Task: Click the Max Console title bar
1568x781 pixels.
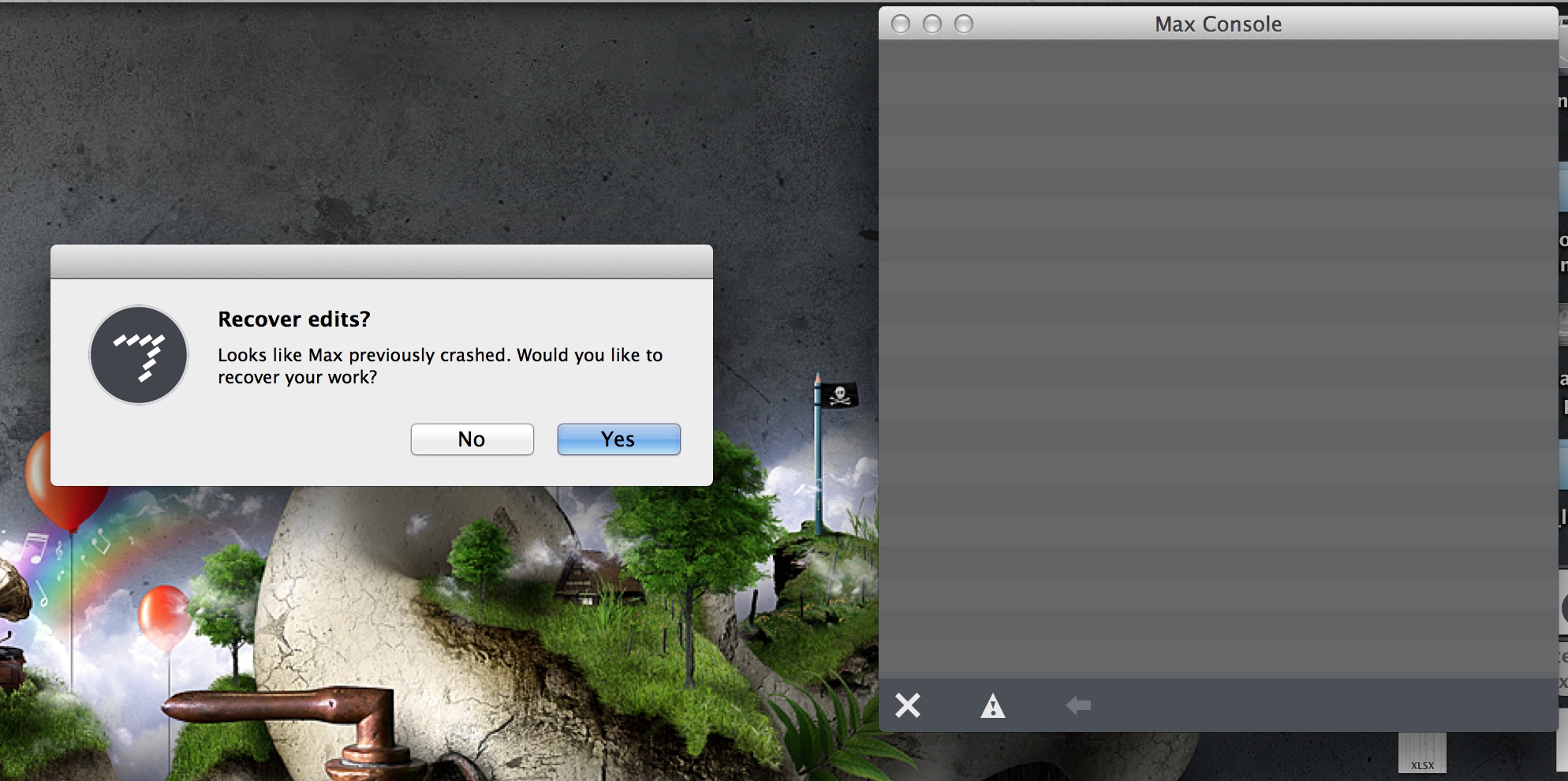Action: [1219, 24]
